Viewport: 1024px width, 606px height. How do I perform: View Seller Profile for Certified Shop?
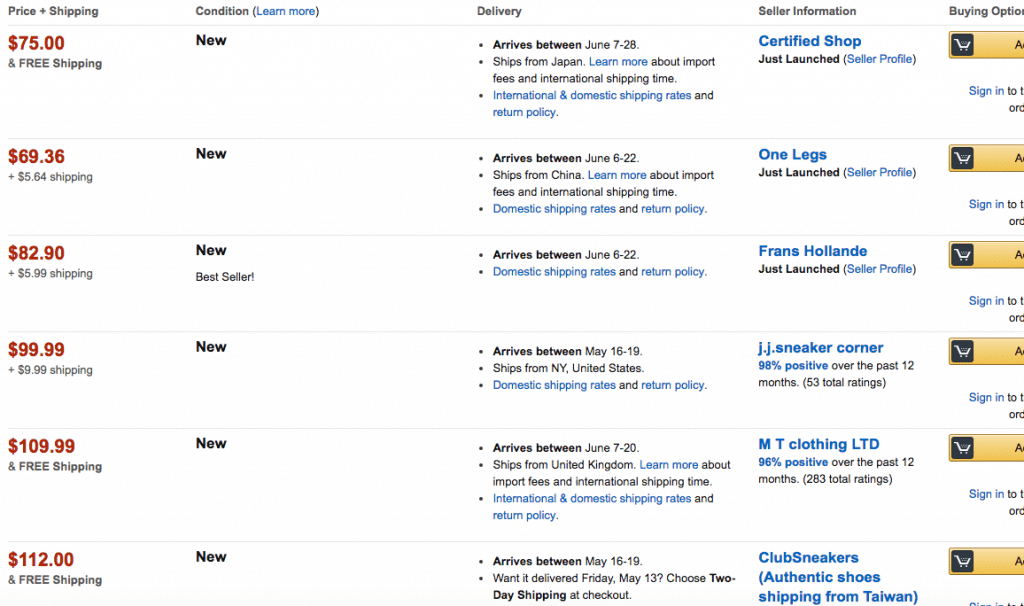click(879, 59)
